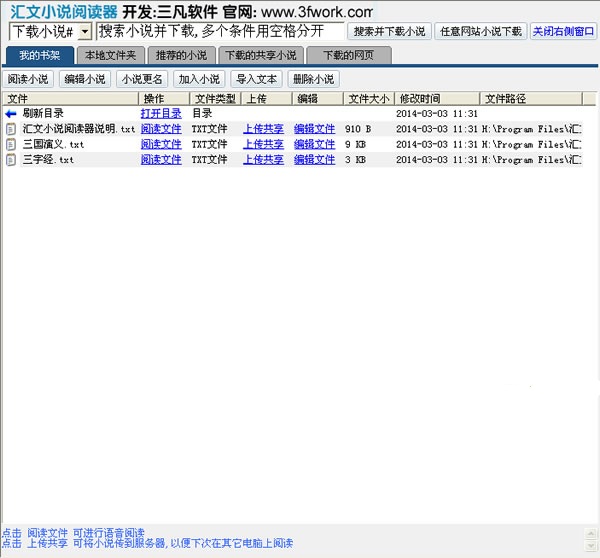This screenshot has width=600, height=558.
Task: Click the 编辑小说 toolbar button
Action: (85, 79)
